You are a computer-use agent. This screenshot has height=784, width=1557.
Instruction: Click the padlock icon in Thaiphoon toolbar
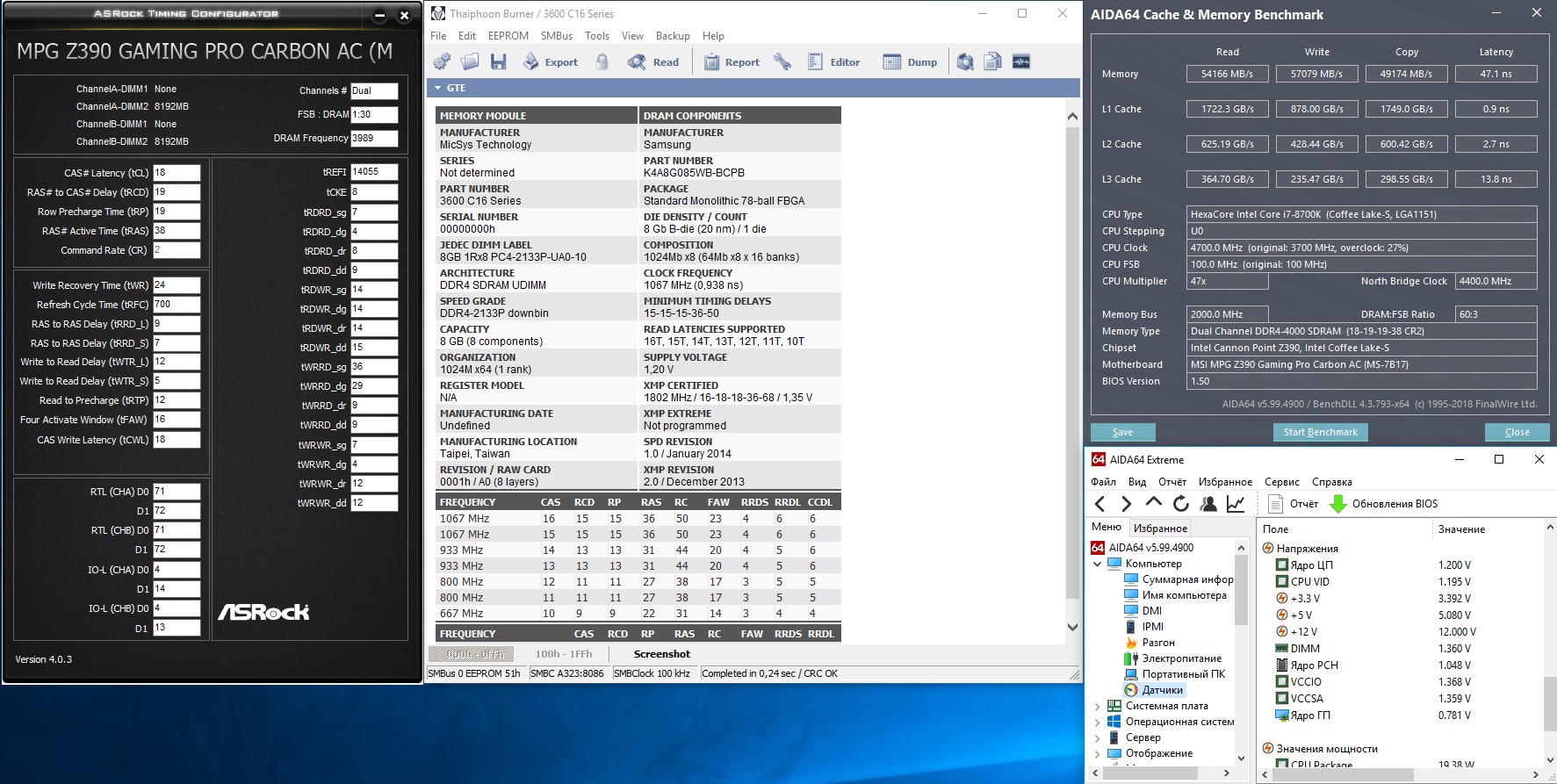click(602, 61)
